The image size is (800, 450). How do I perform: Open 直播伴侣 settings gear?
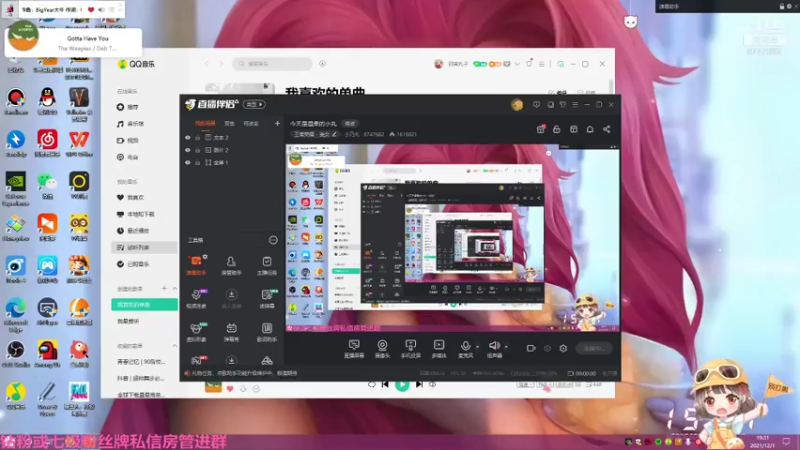coord(563,348)
